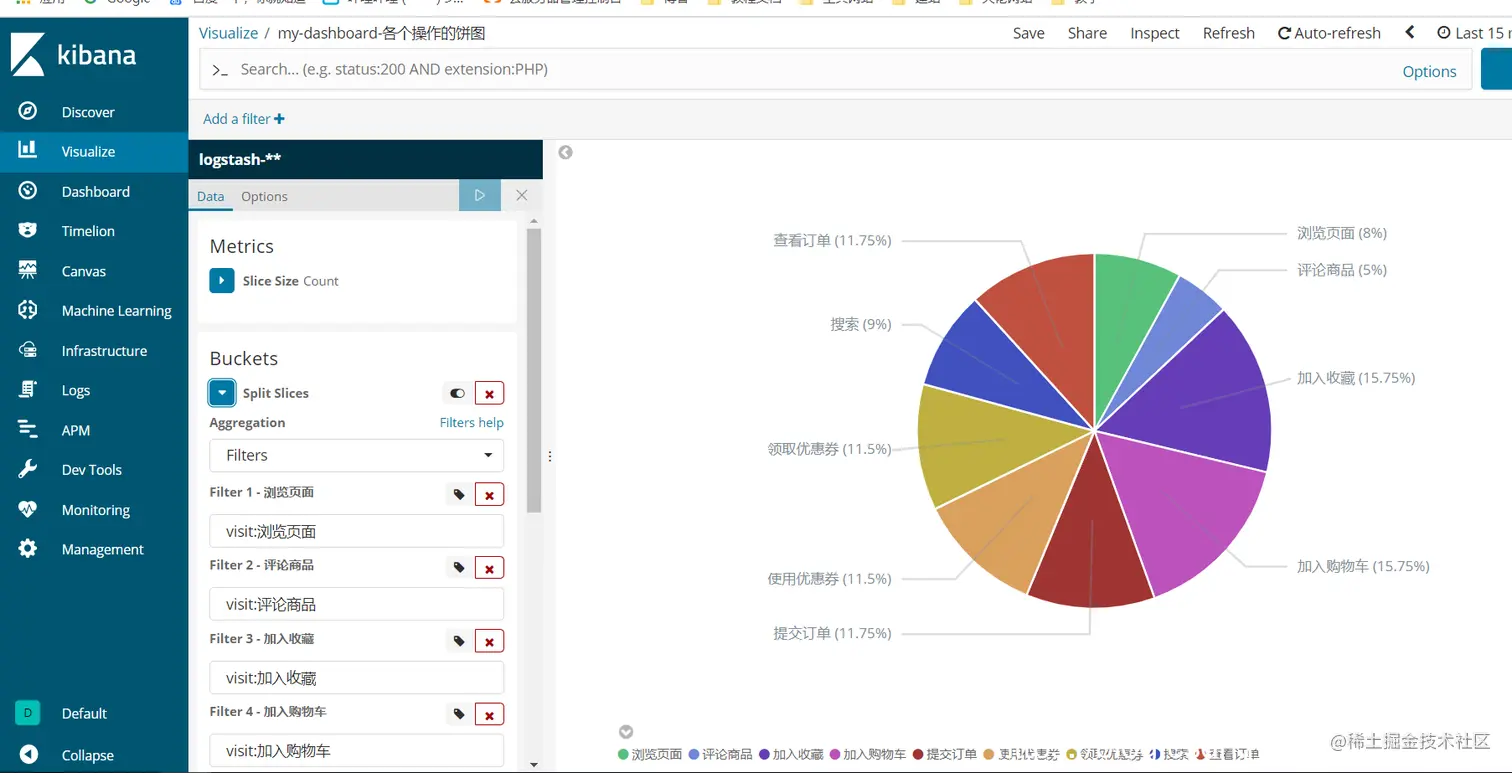Edit the visit:浏览页面 filter field
The height and width of the screenshot is (773, 1512).
(x=357, y=531)
